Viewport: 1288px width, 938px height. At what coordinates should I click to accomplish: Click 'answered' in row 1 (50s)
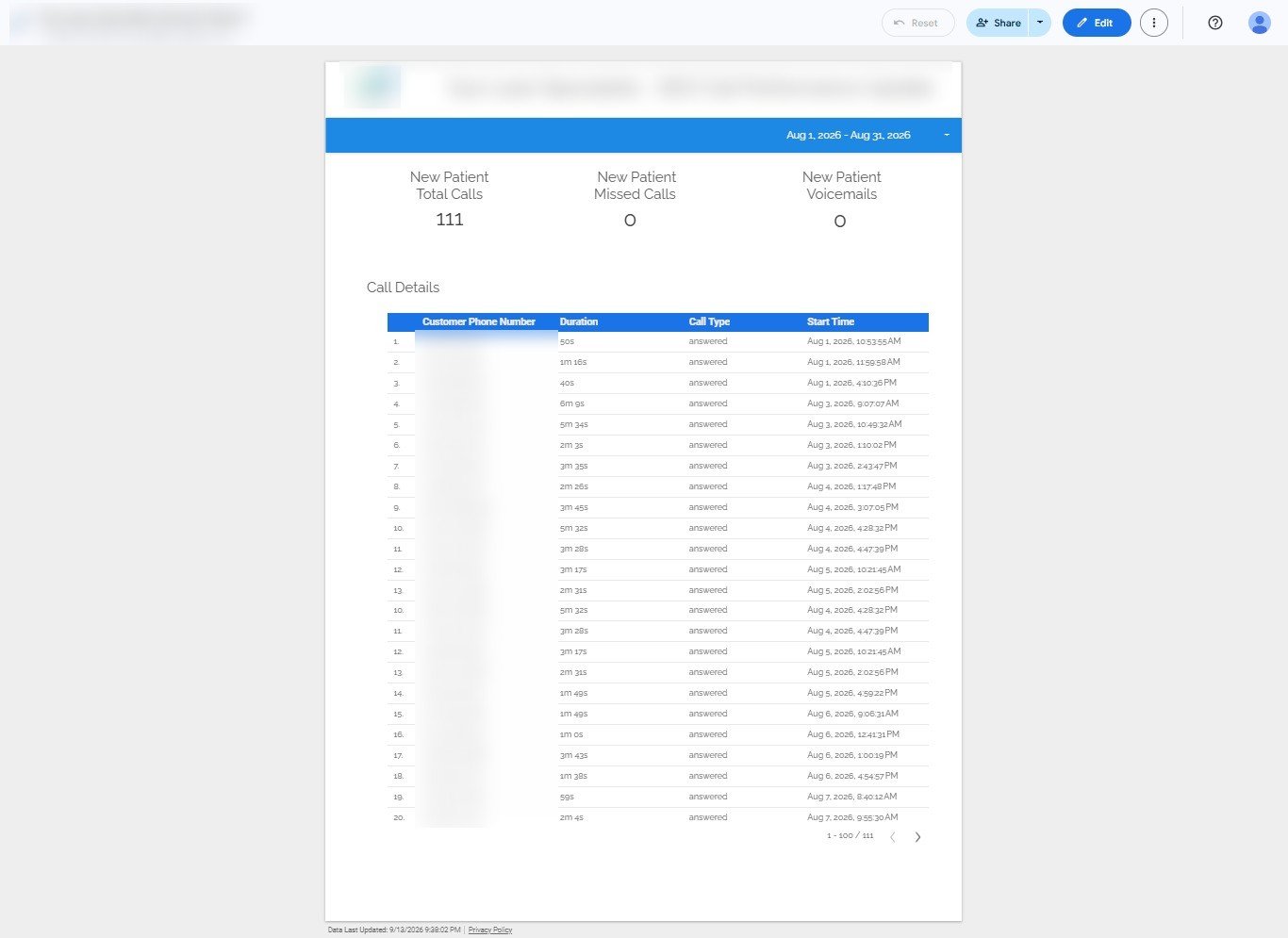click(x=708, y=341)
